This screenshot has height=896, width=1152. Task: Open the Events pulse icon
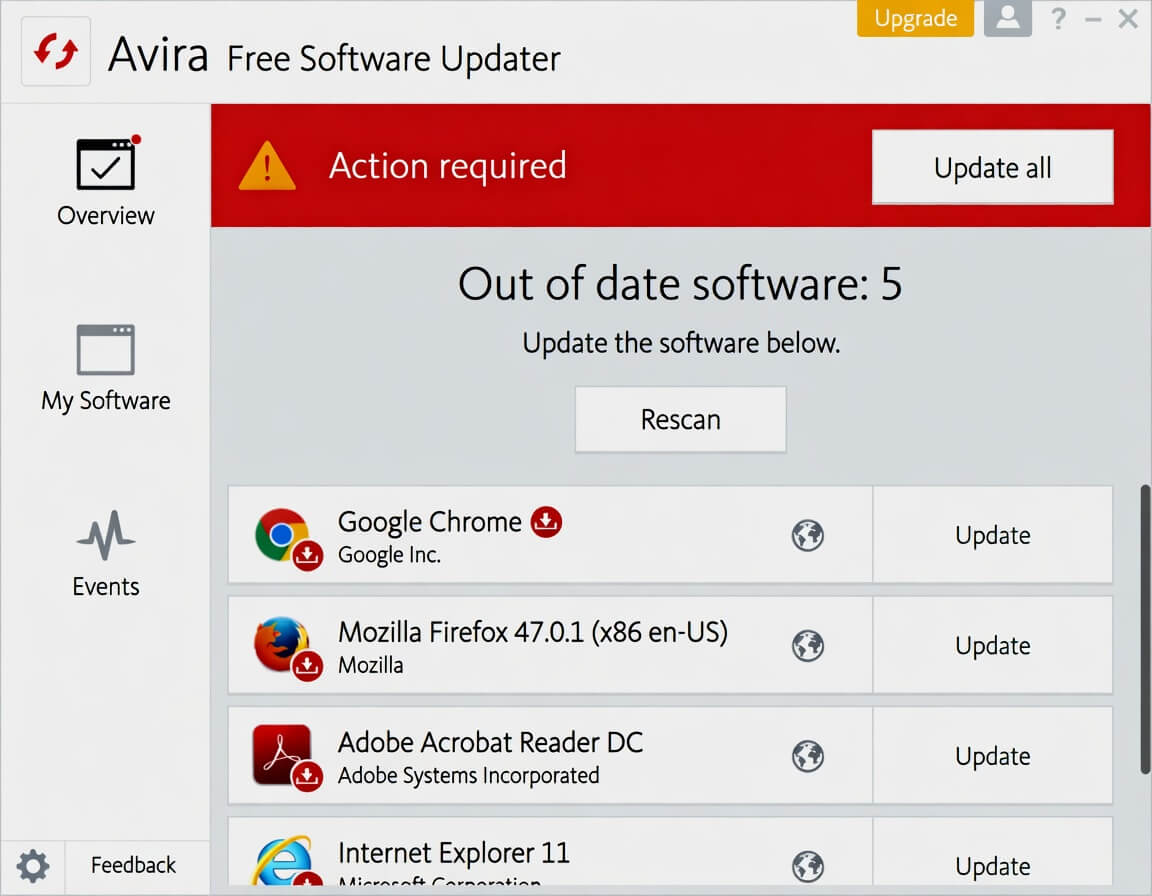click(106, 535)
